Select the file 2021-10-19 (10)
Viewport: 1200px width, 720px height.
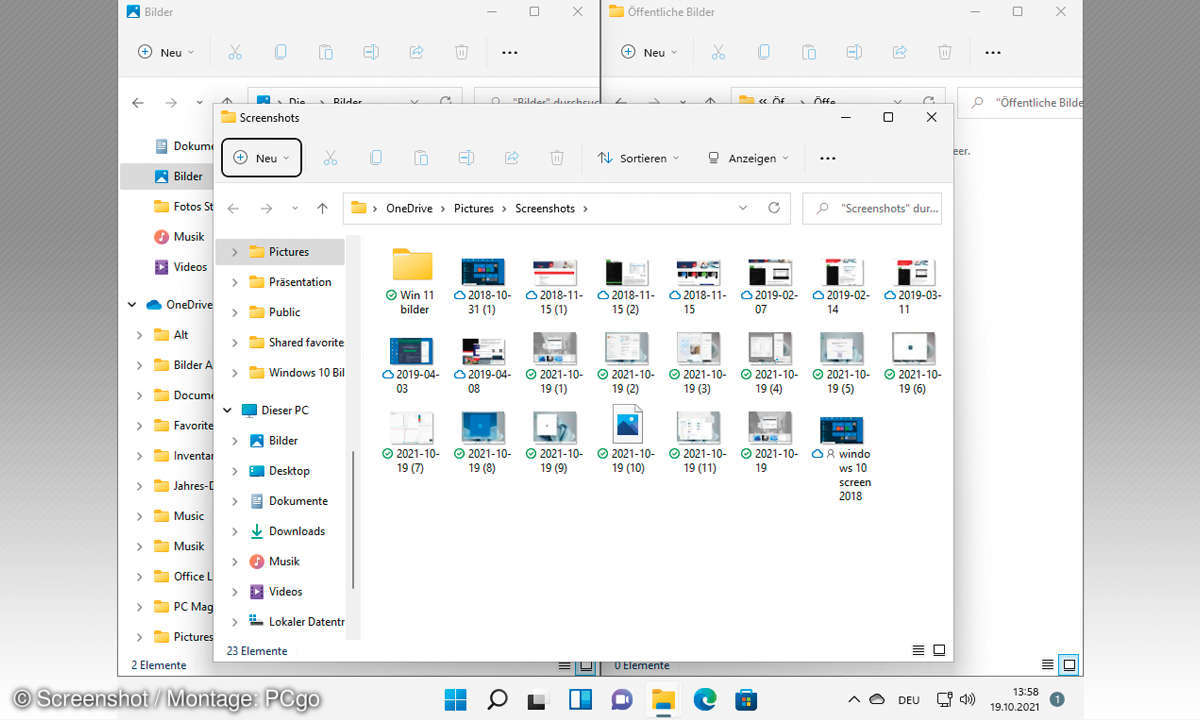pyautogui.click(x=626, y=441)
